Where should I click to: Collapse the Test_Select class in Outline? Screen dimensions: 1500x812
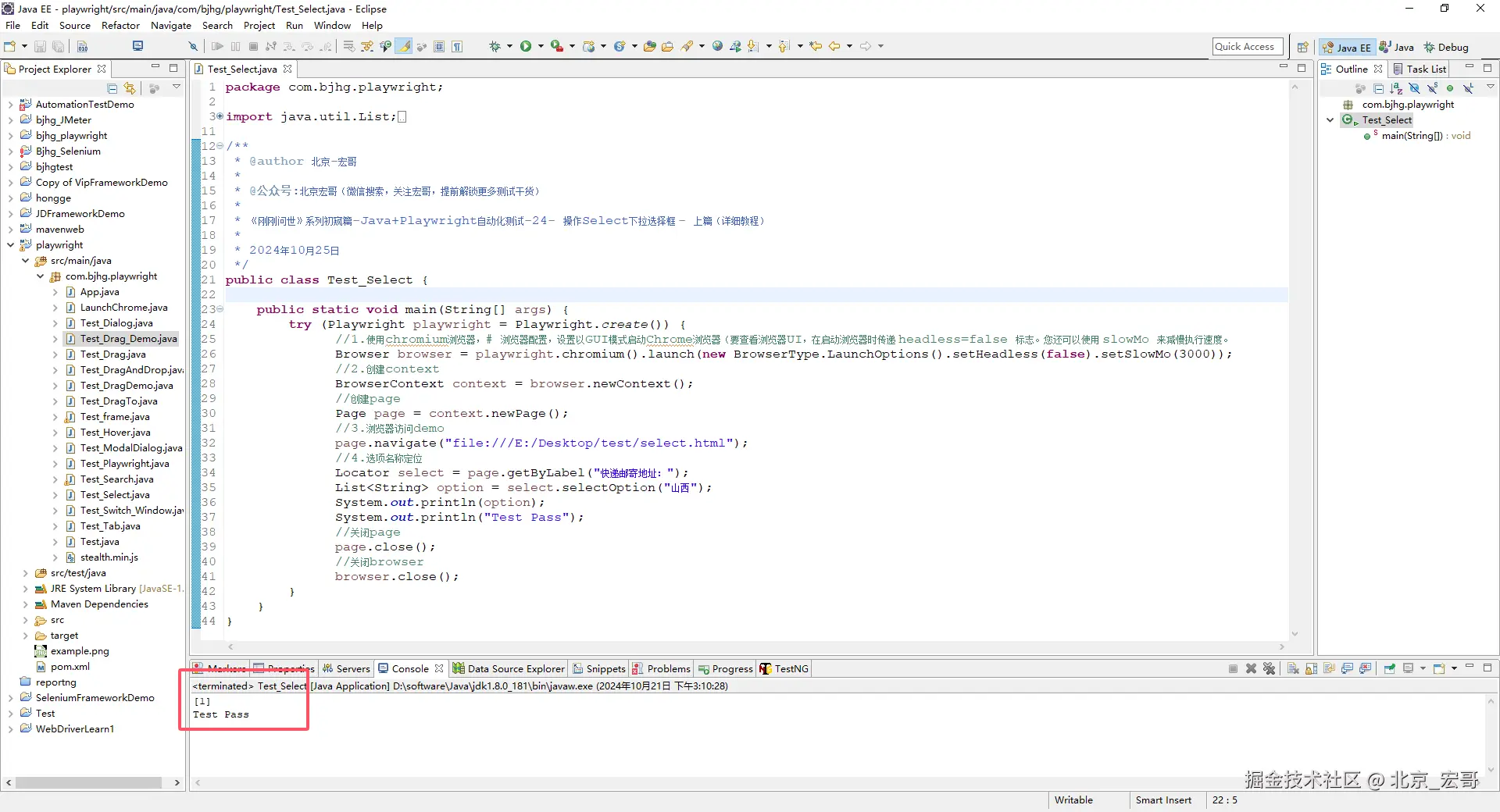(x=1330, y=120)
